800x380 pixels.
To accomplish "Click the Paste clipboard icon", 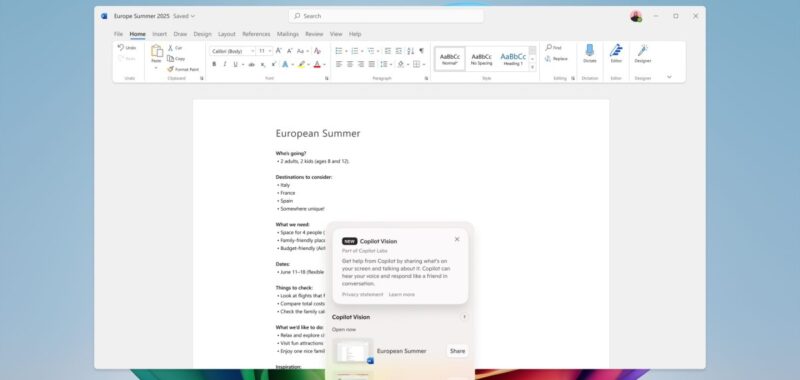I will (x=157, y=51).
